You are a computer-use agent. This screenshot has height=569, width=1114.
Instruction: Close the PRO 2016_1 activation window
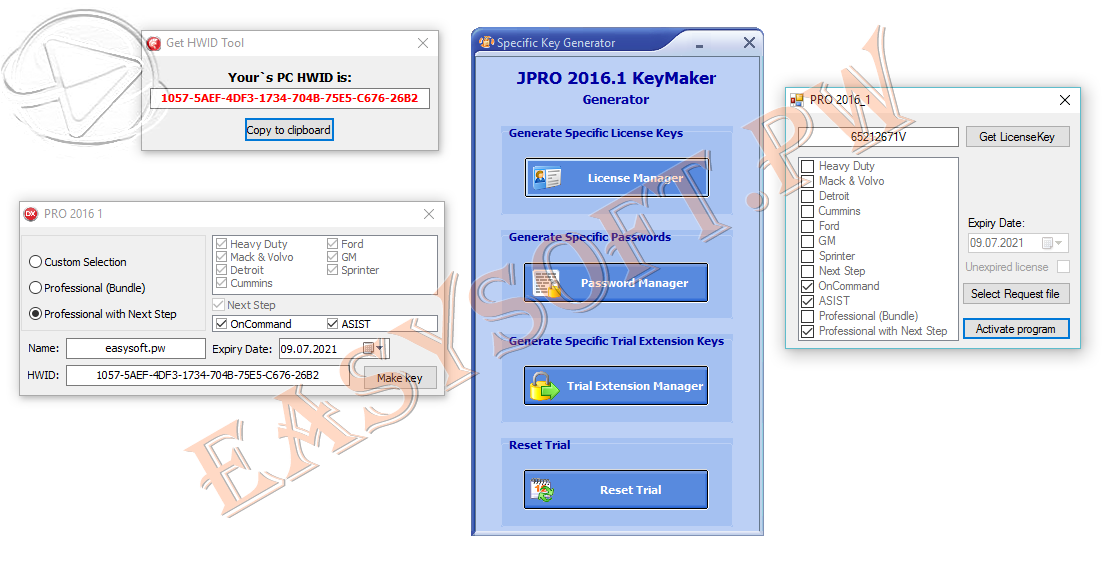coord(1064,100)
